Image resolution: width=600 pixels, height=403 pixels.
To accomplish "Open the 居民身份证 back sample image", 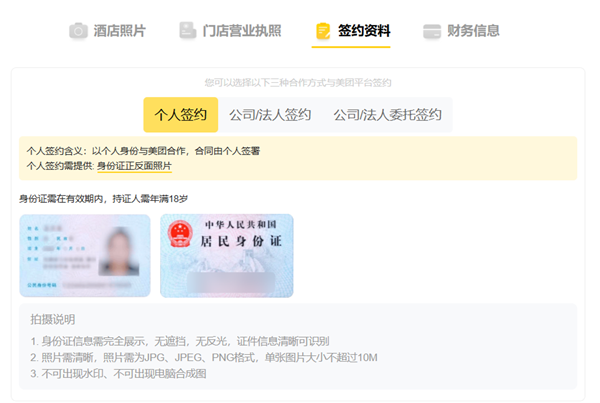I will (x=227, y=255).
